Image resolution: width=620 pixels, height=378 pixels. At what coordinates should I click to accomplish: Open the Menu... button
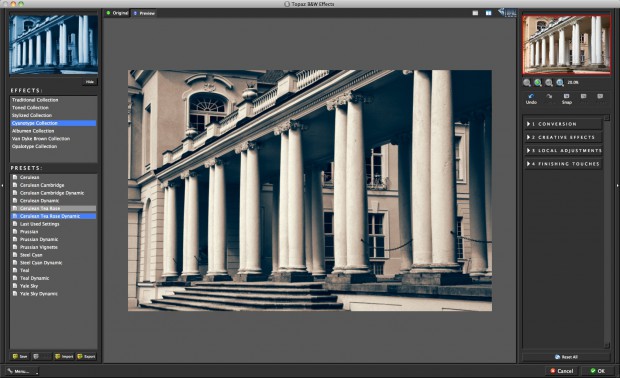(x=22, y=371)
